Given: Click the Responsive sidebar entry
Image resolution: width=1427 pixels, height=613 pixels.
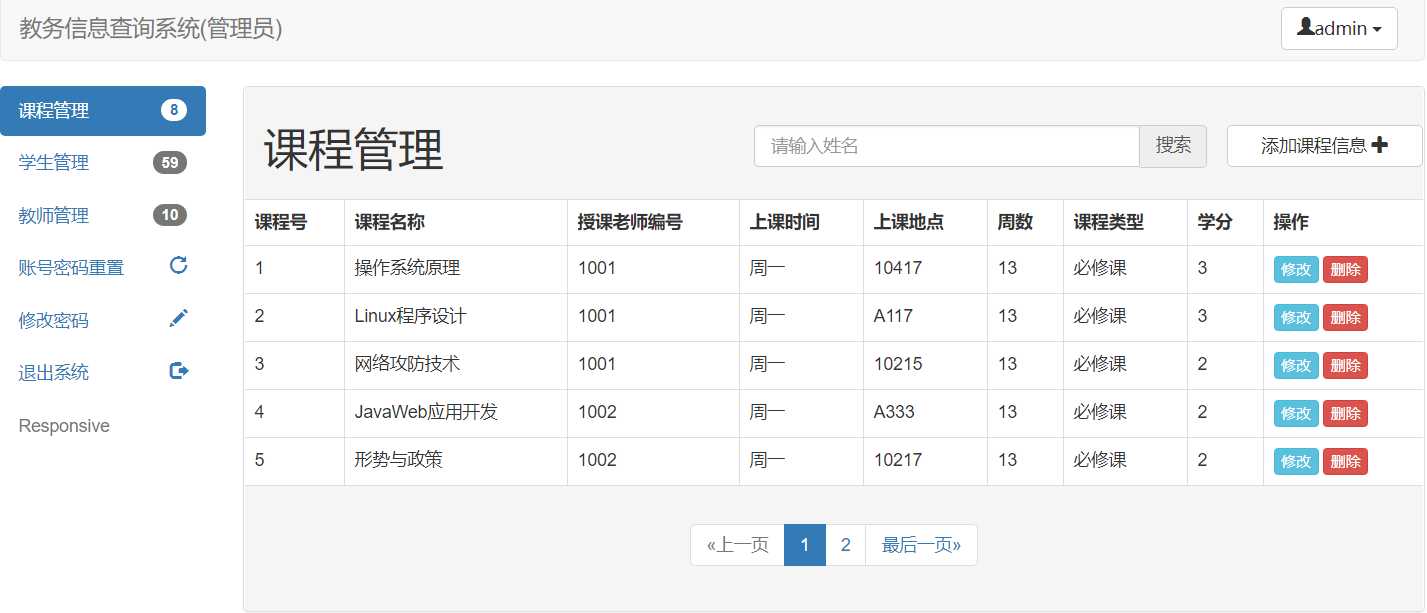Looking at the screenshot, I should pos(63,425).
